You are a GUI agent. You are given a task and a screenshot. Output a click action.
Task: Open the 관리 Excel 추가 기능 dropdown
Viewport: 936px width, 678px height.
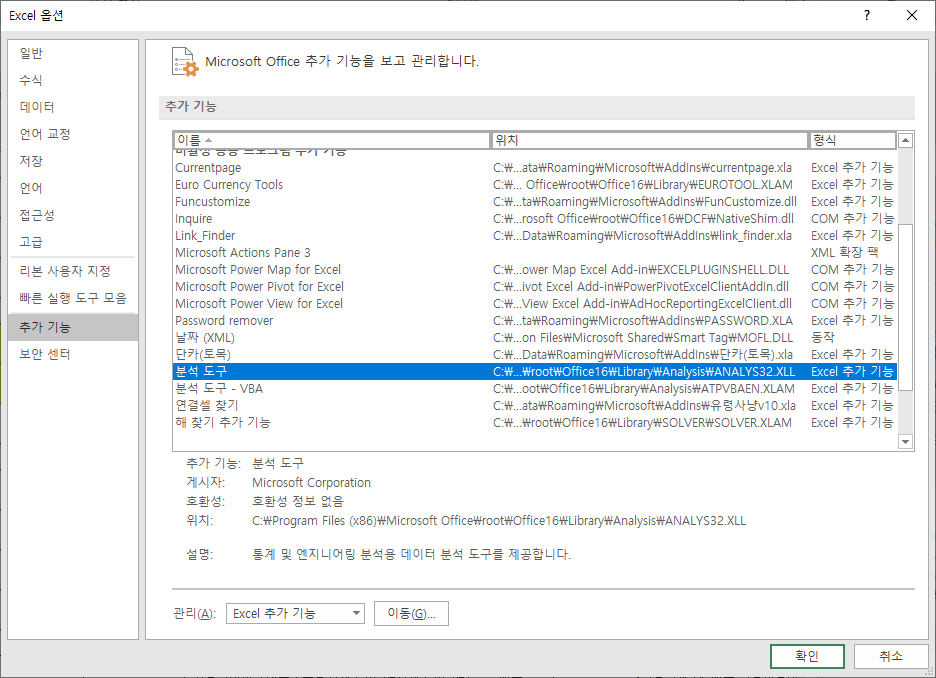click(x=295, y=614)
